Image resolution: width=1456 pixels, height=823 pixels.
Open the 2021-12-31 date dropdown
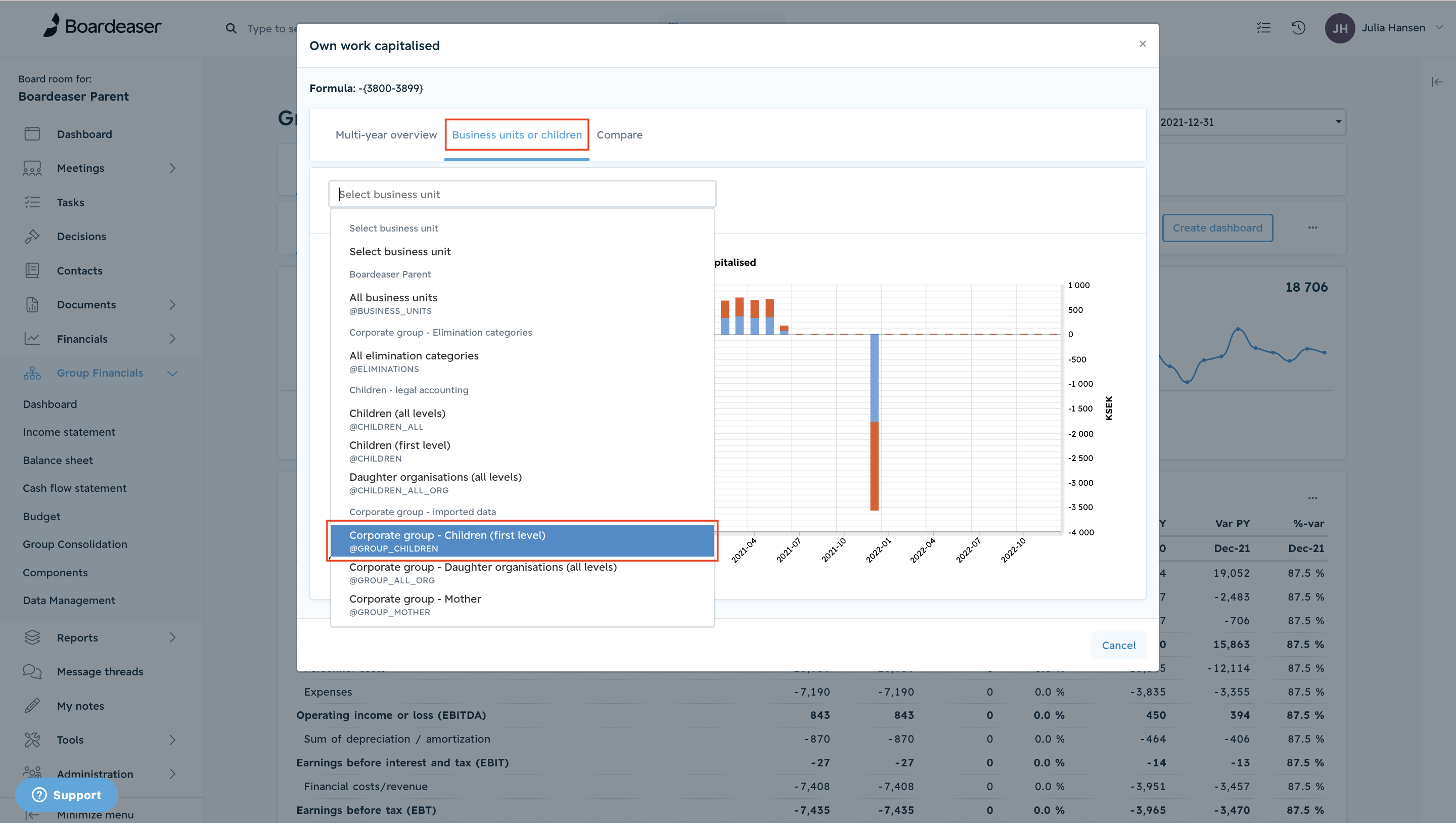1253,122
